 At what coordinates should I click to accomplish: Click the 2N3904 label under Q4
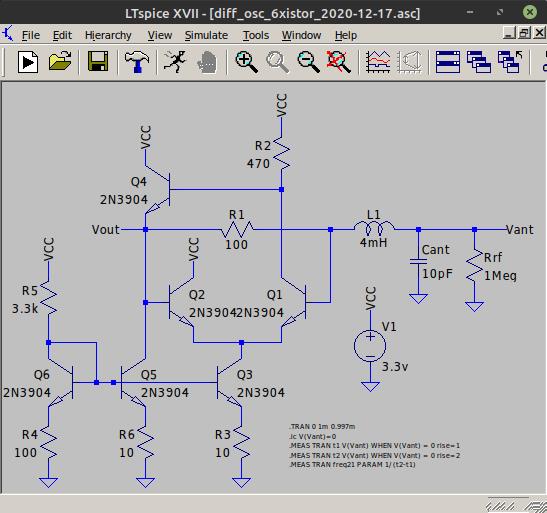(124, 200)
